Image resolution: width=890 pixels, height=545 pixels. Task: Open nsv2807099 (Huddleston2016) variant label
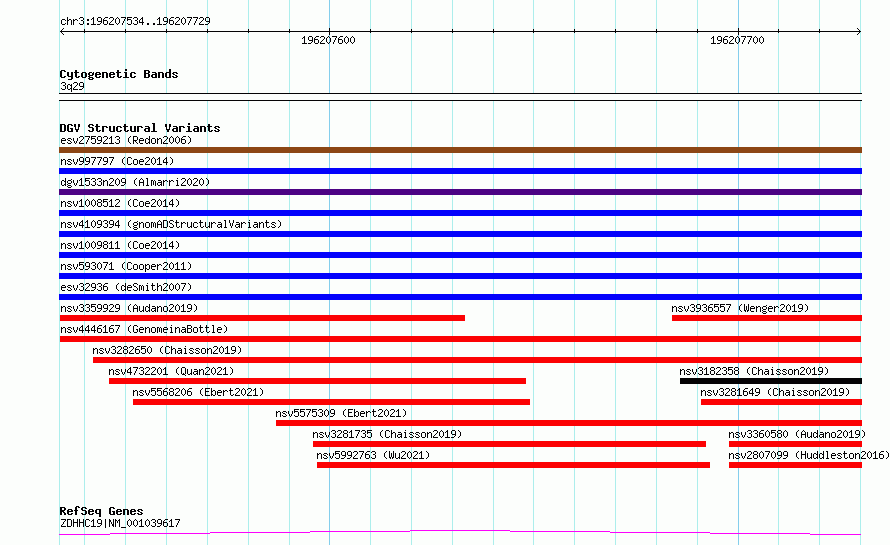pyautogui.click(x=809, y=455)
